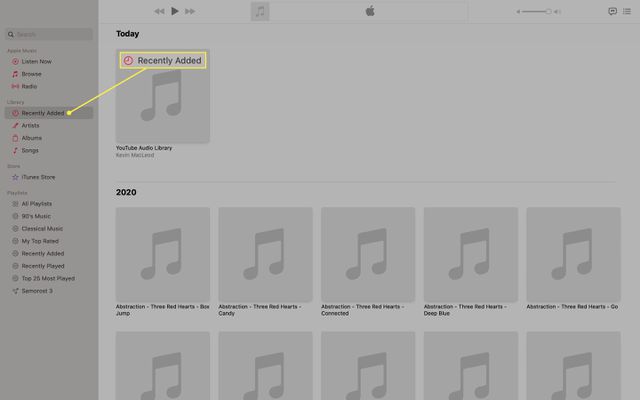This screenshot has height=400, width=640.
Task: Click the high volume speaker icon
Action: [557, 11]
